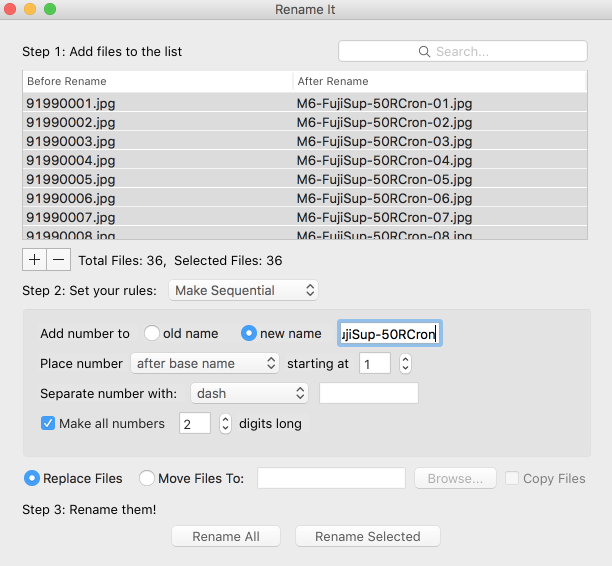
Task: Click the new name text field
Action: pos(390,333)
